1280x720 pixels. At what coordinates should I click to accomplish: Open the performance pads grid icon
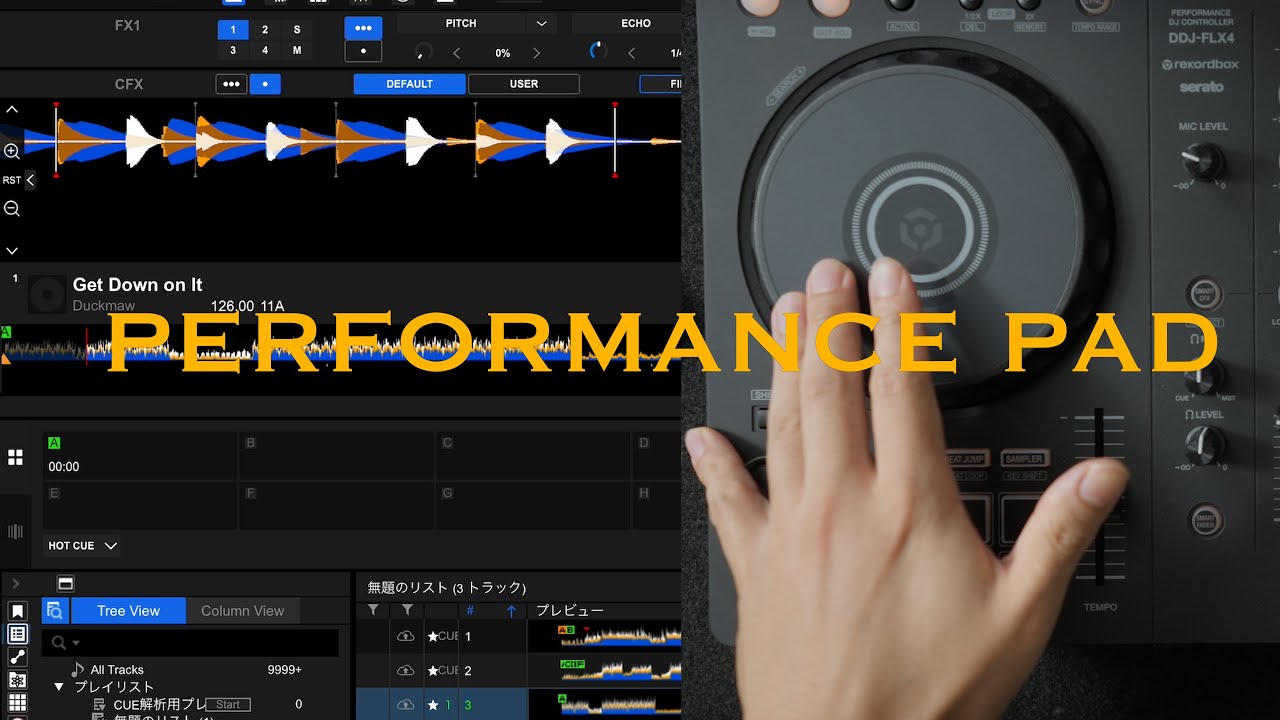click(15, 457)
